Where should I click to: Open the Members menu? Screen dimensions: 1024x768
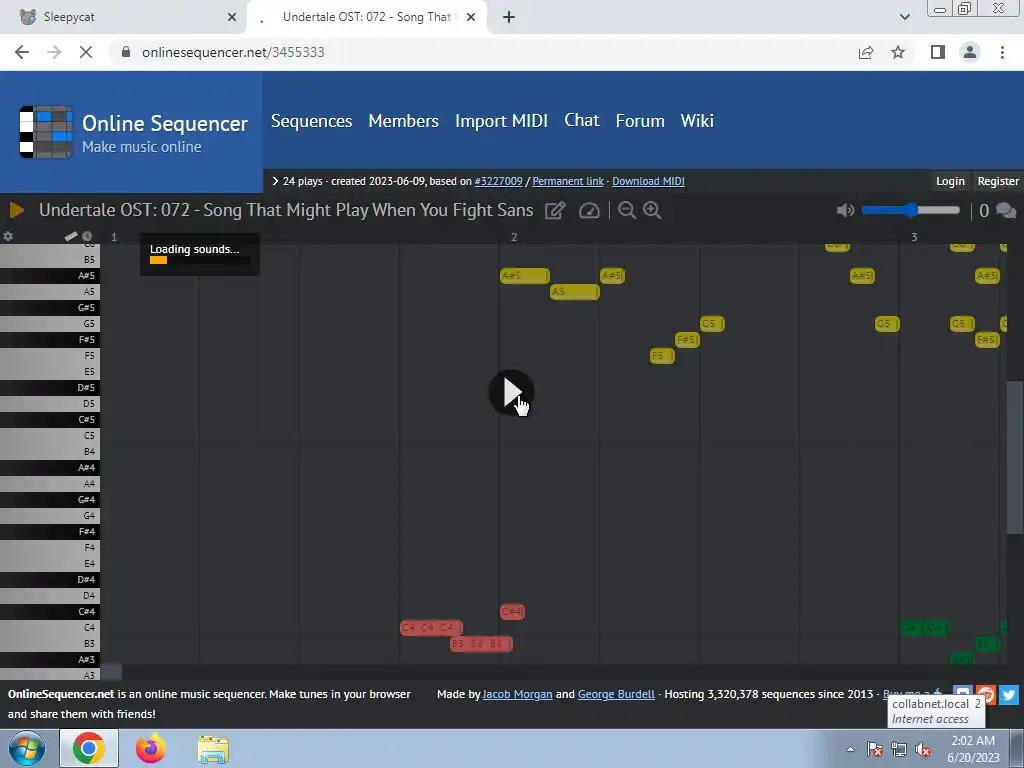coord(404,121)
